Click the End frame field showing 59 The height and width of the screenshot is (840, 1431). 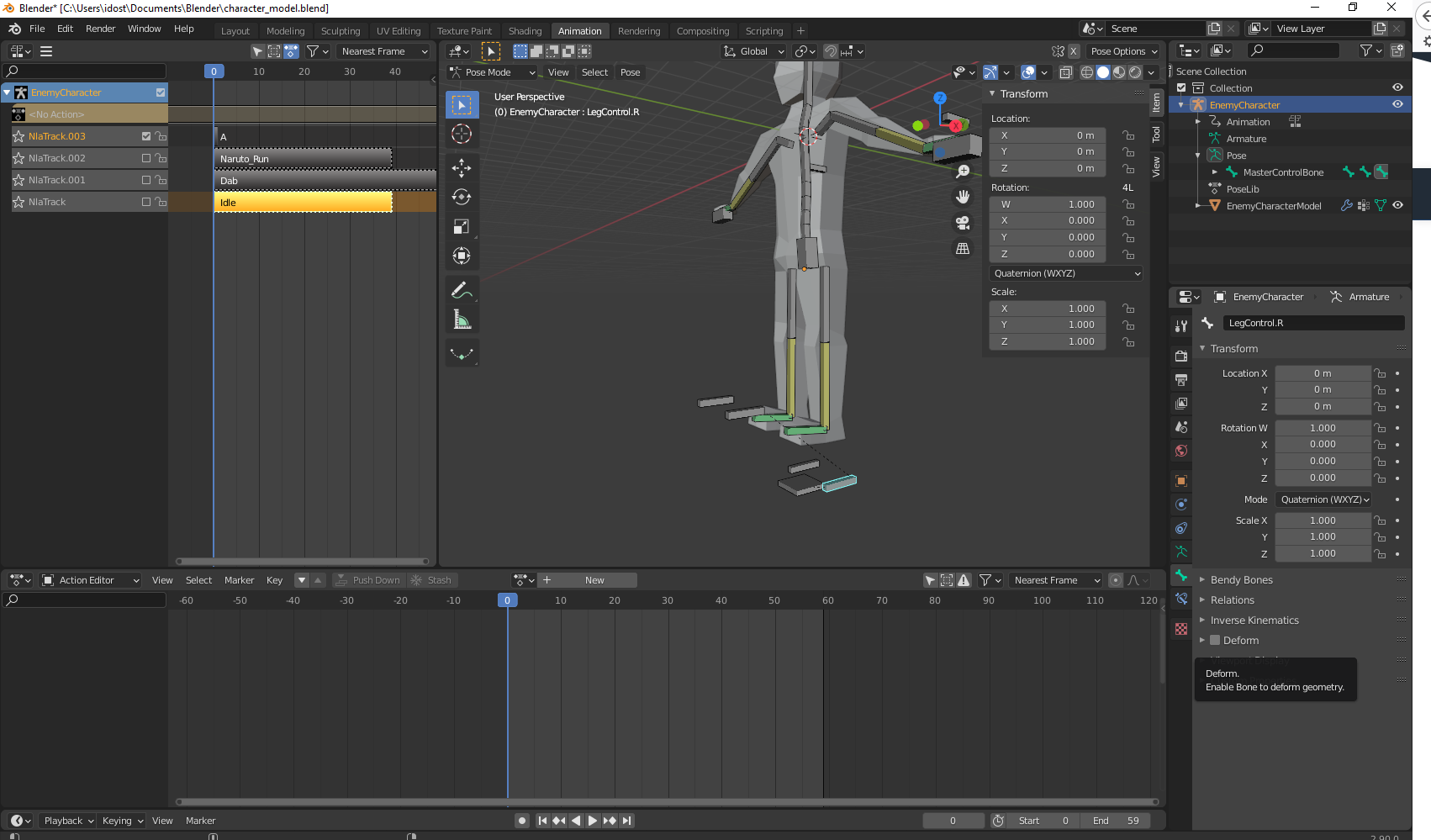point(1114,821)
